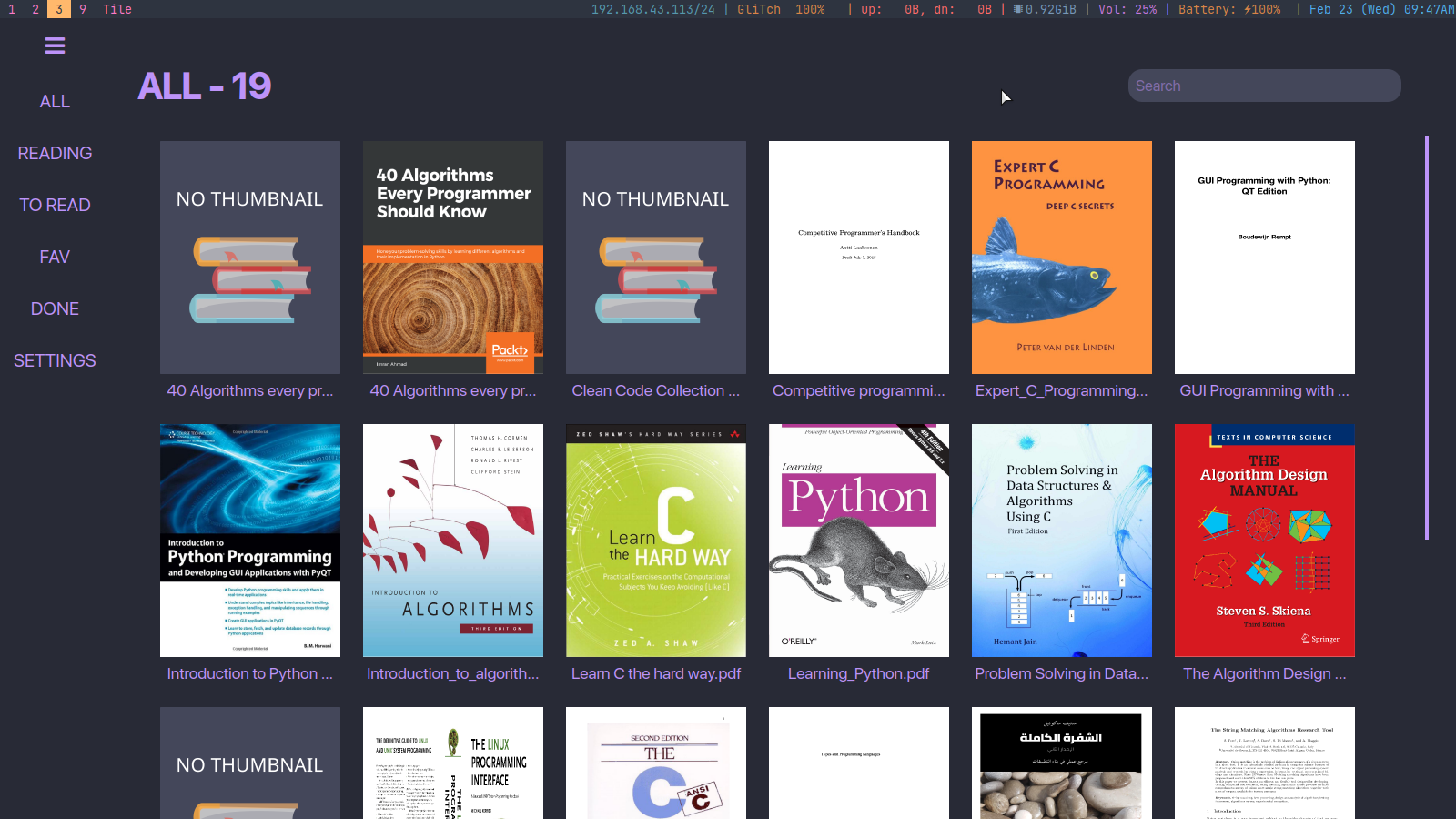Switch to workspace 2 in status bar
The image size is (1456, 819).
pyautogui.click(x=35, y=9)
